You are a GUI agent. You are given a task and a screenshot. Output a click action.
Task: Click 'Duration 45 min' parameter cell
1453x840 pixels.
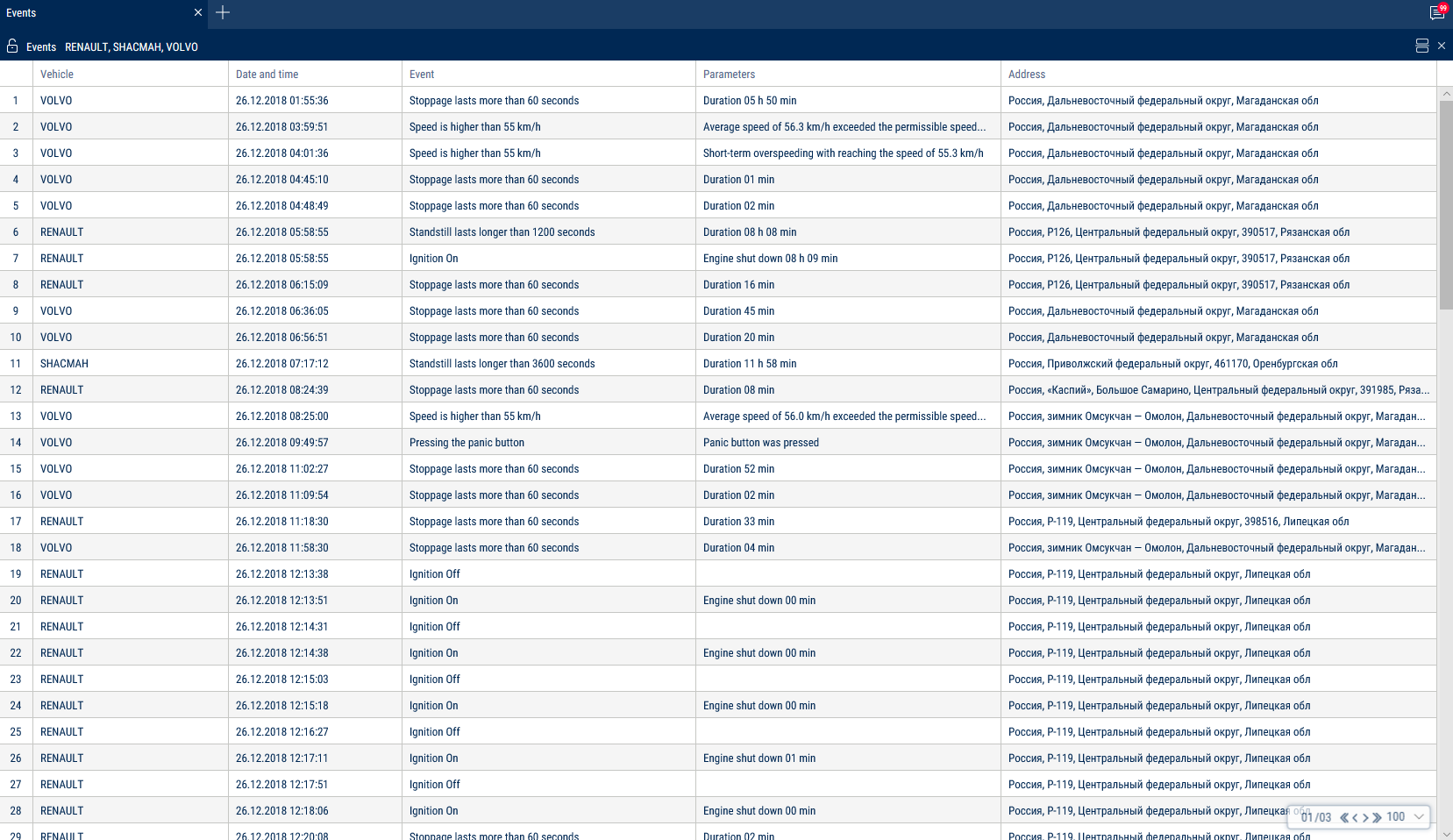[848, 310]
